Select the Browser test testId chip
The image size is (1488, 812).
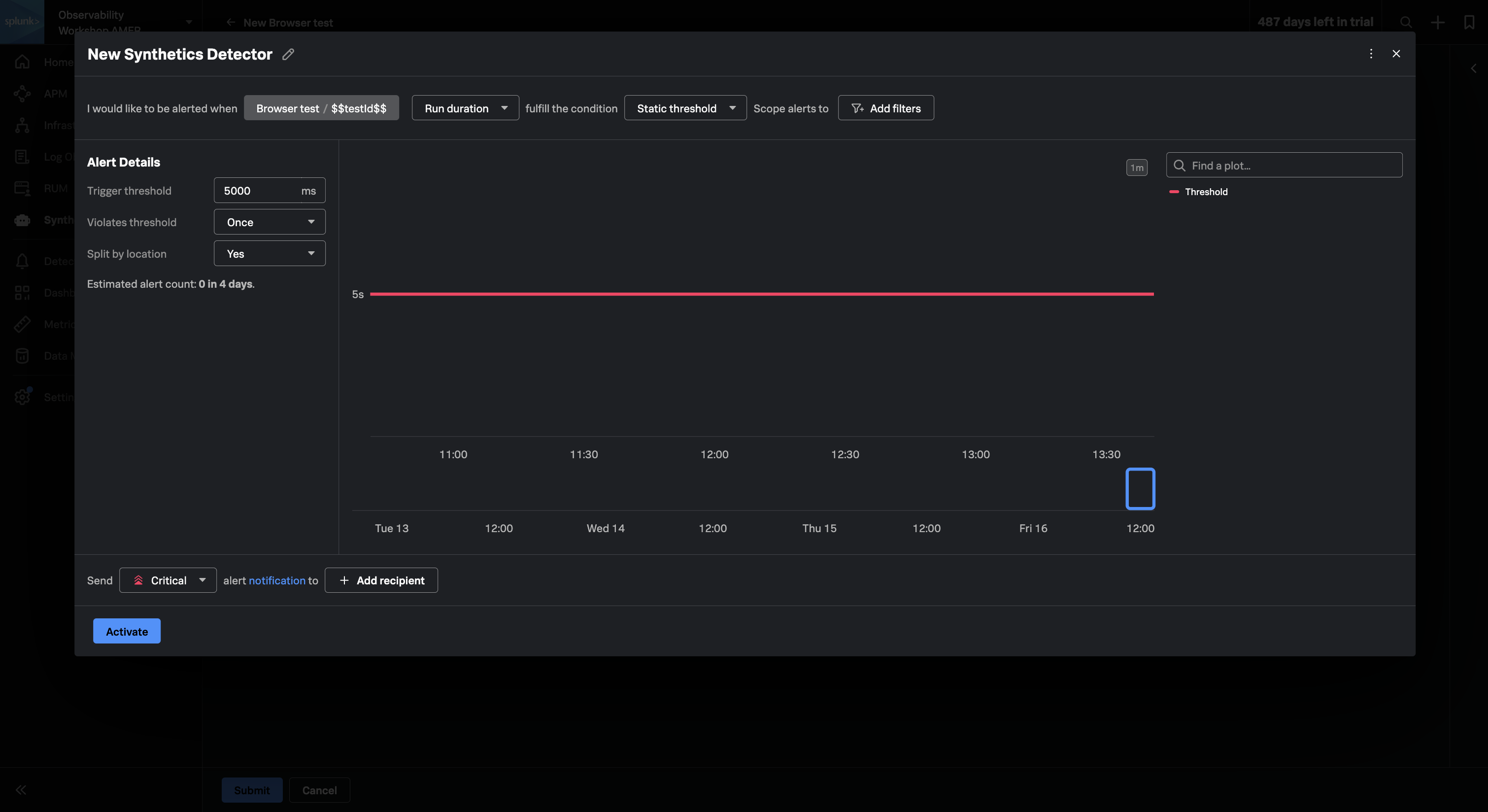(321, 108)
